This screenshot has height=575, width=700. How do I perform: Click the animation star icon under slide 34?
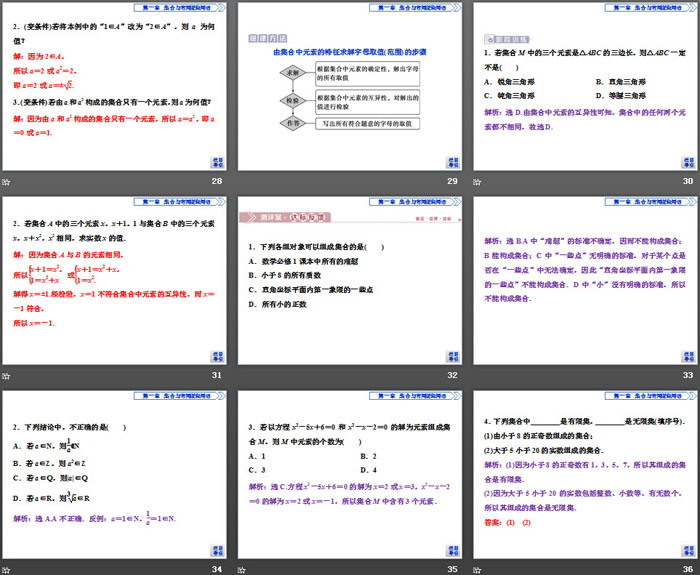(6, 568)
